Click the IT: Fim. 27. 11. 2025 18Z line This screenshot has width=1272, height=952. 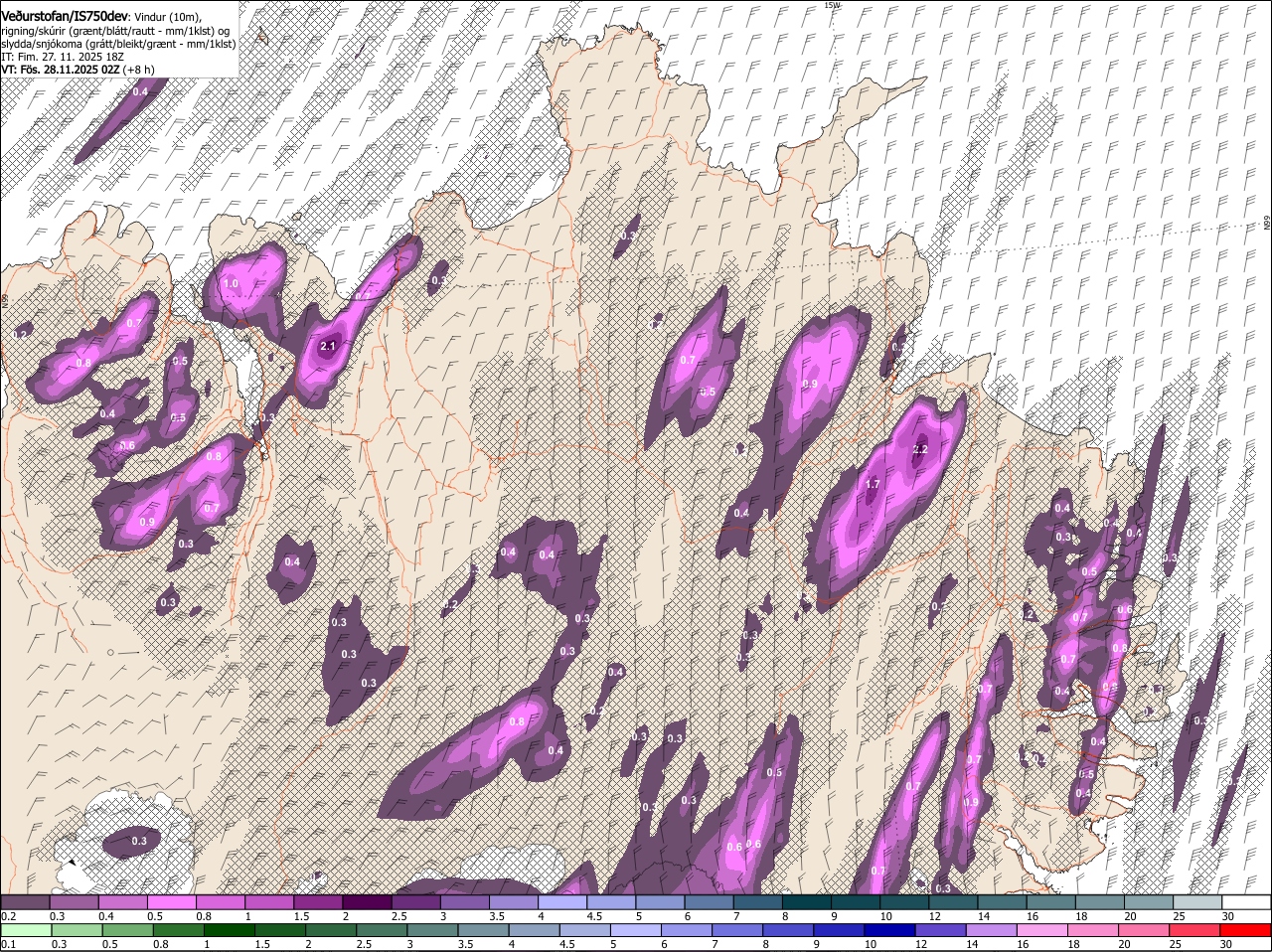(x=63, y=57)
